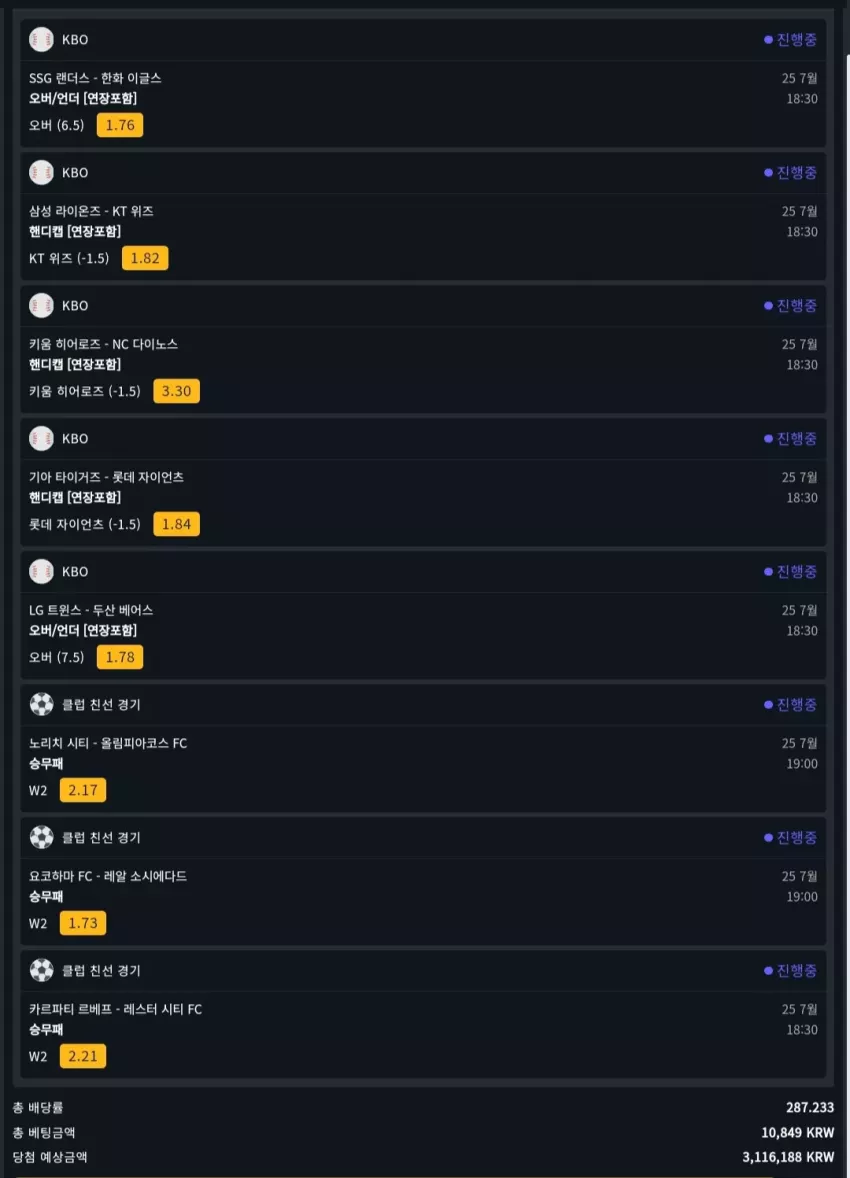Select the 1.82 odds for KT 위즈 (-1.5)

point(145,258)
